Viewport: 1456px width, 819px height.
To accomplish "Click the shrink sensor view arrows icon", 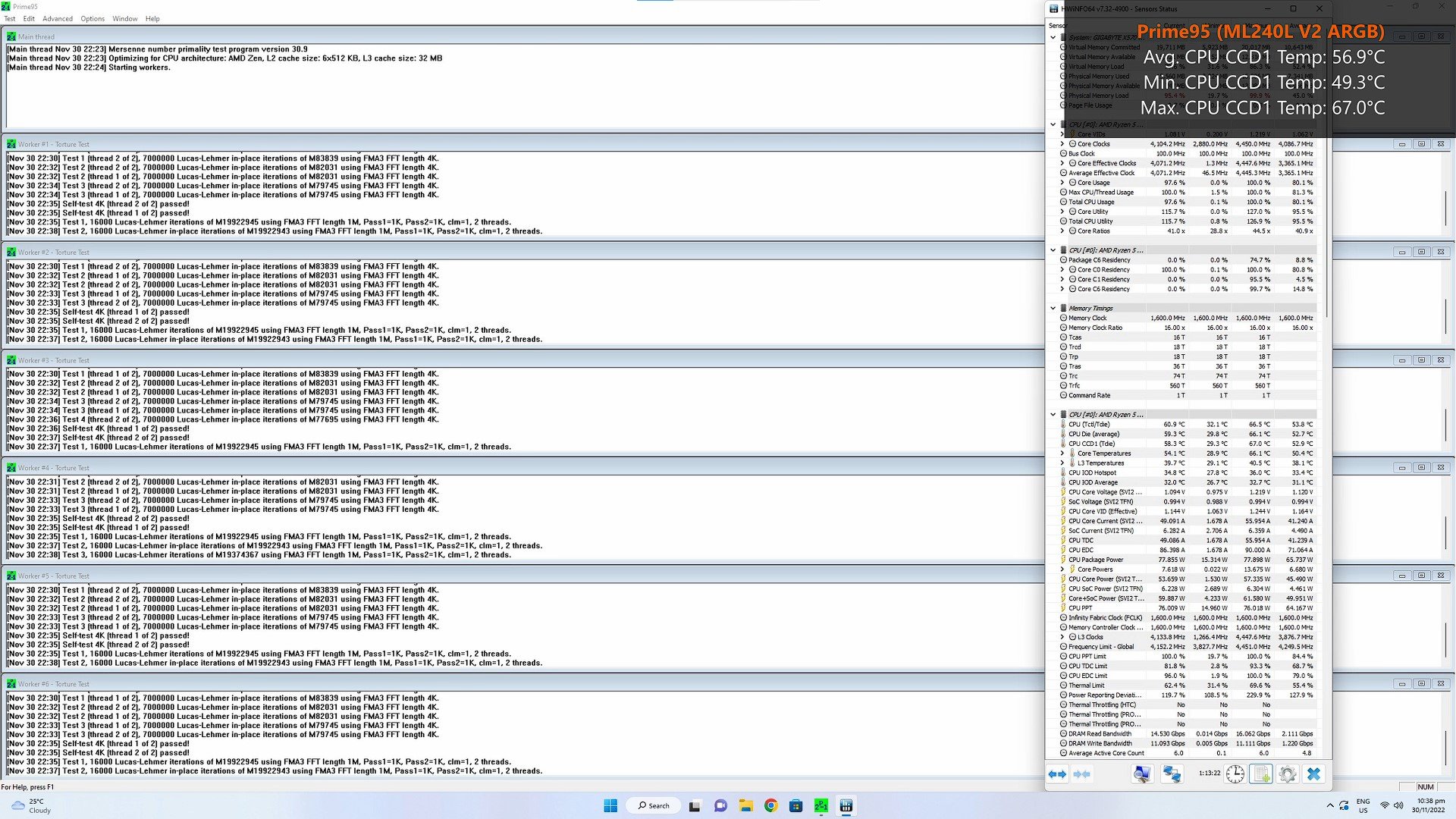I will [1082, 774].
